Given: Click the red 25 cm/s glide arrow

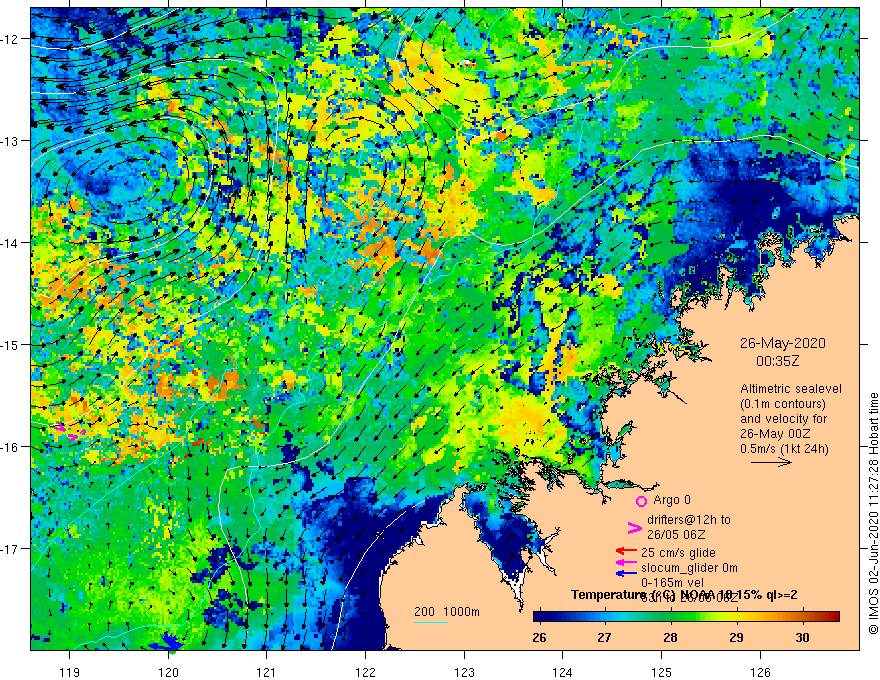Looking at the screenshot, I should pos(626,551).
